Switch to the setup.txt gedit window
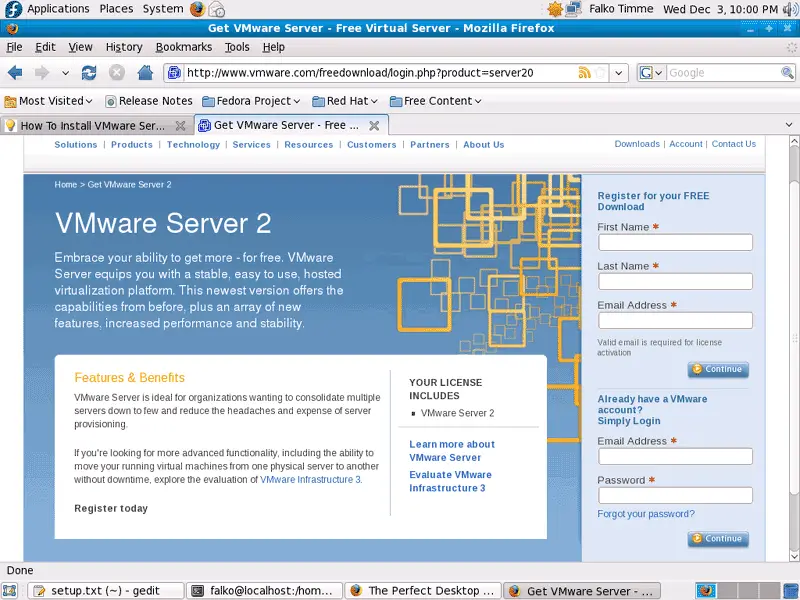800x600 pixels. click(106, 591)
